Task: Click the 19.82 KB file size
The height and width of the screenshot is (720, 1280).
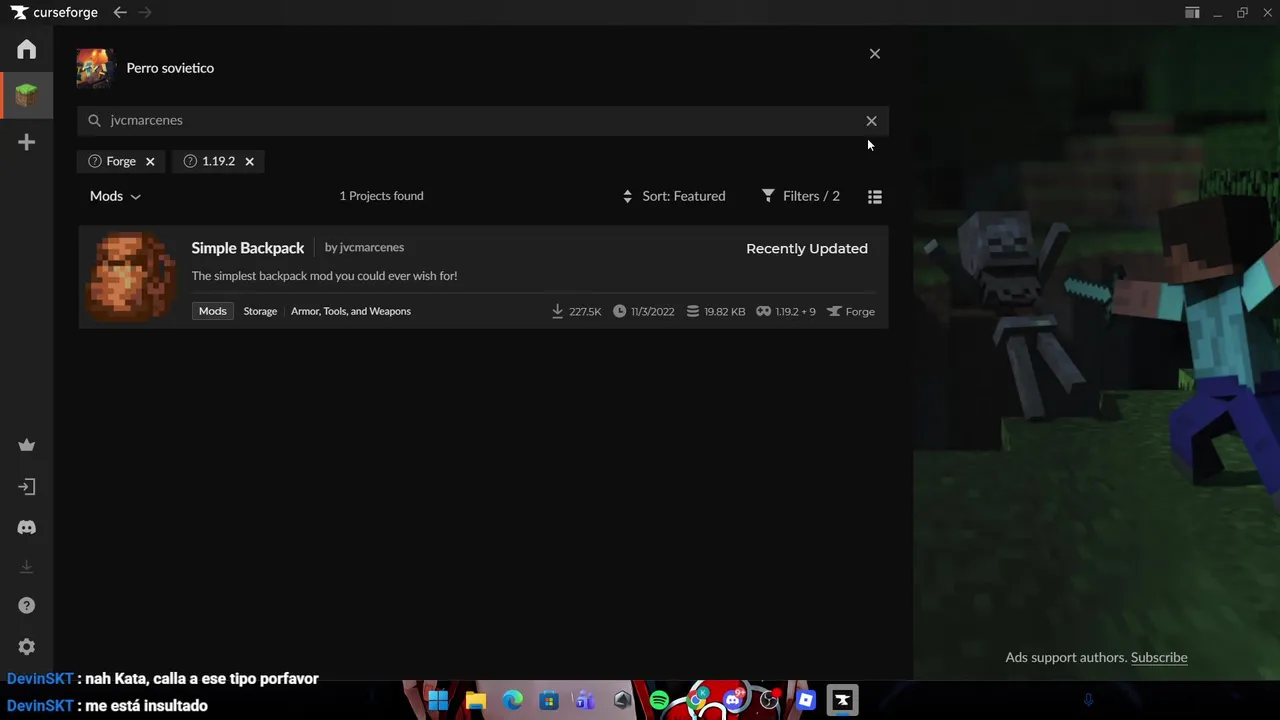Action: coord(716,311)
